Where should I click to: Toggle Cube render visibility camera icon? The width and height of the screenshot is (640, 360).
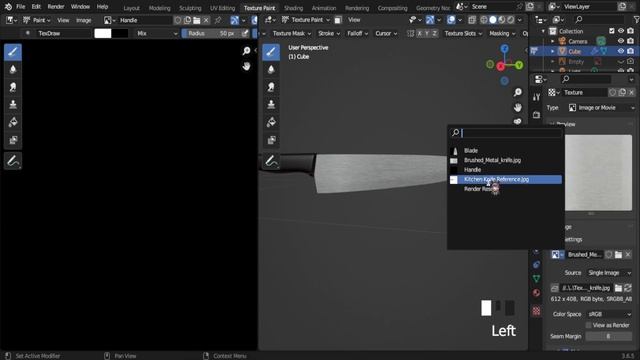pyautogui.click(x=631, y=51)
